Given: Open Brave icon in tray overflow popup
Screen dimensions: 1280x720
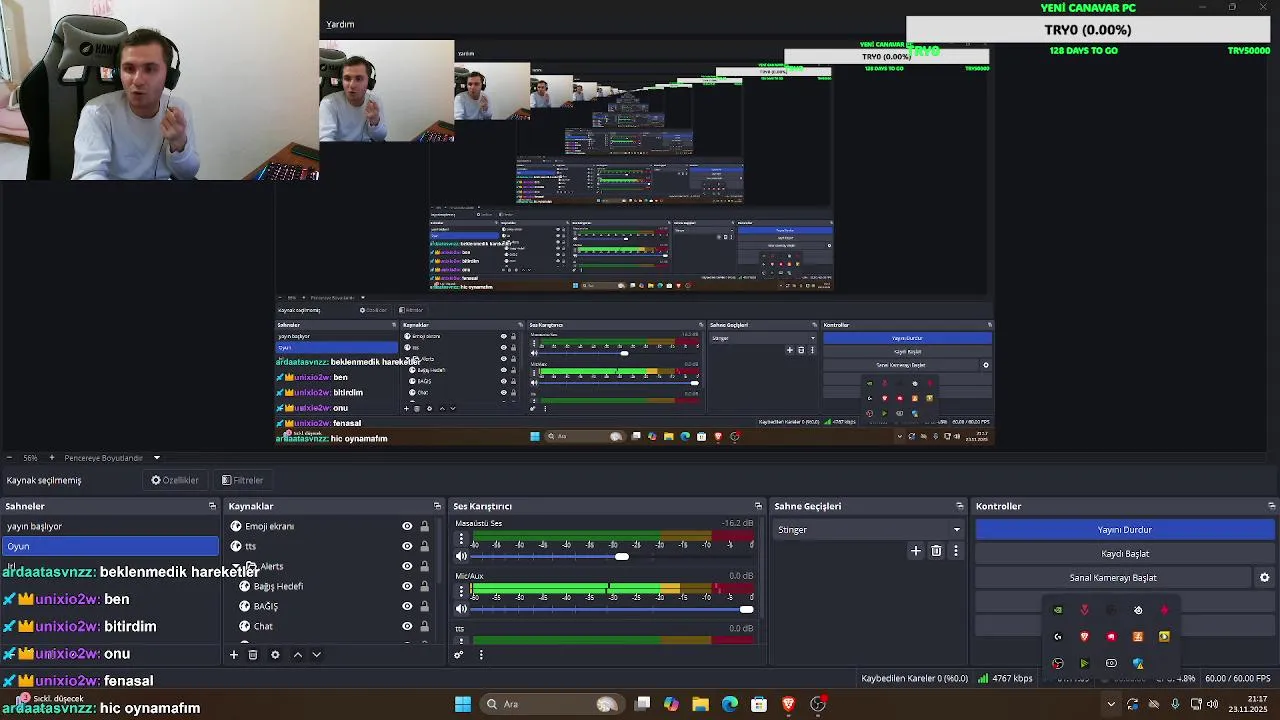Looking at the screenshot, I should coord(1084,637).
